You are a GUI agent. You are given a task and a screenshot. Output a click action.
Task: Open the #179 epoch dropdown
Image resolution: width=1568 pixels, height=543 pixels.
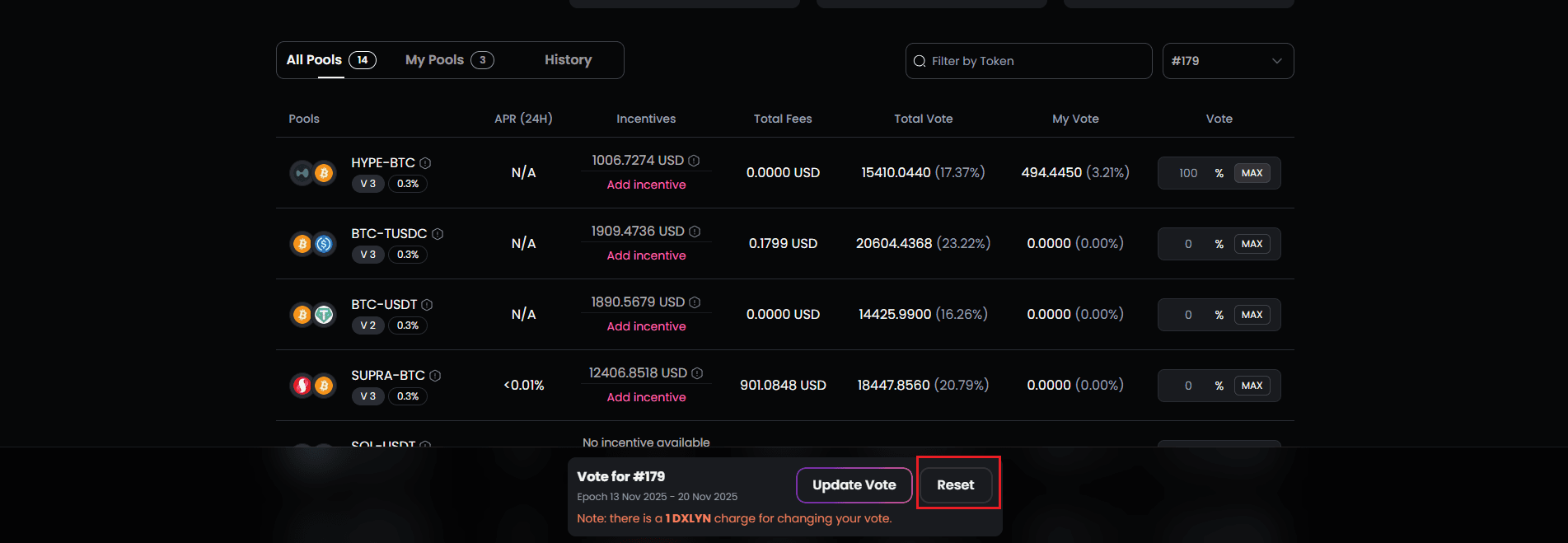[1227, 61]
